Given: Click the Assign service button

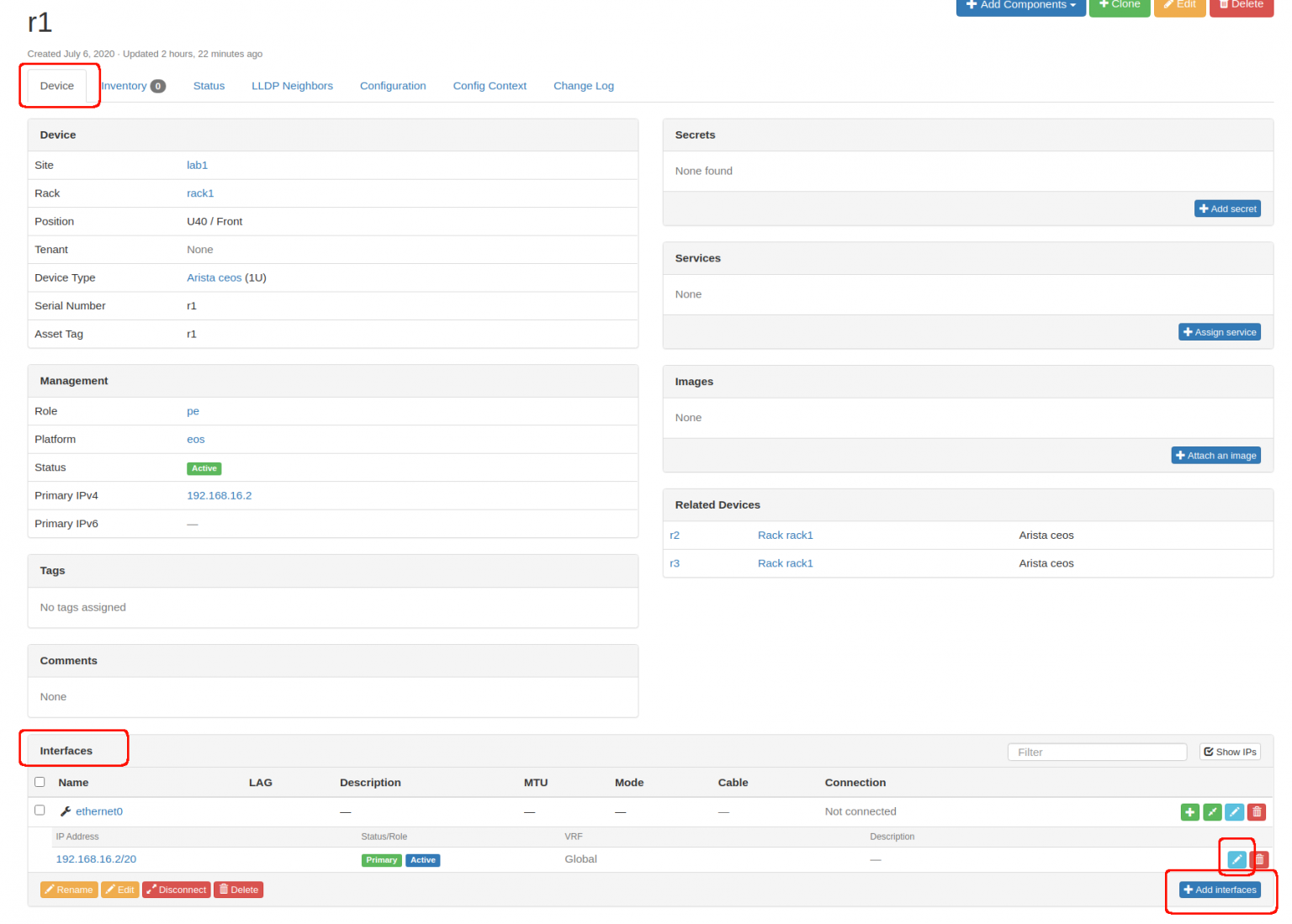Looking at the screenshot, I should click(x=1220, y=332).
